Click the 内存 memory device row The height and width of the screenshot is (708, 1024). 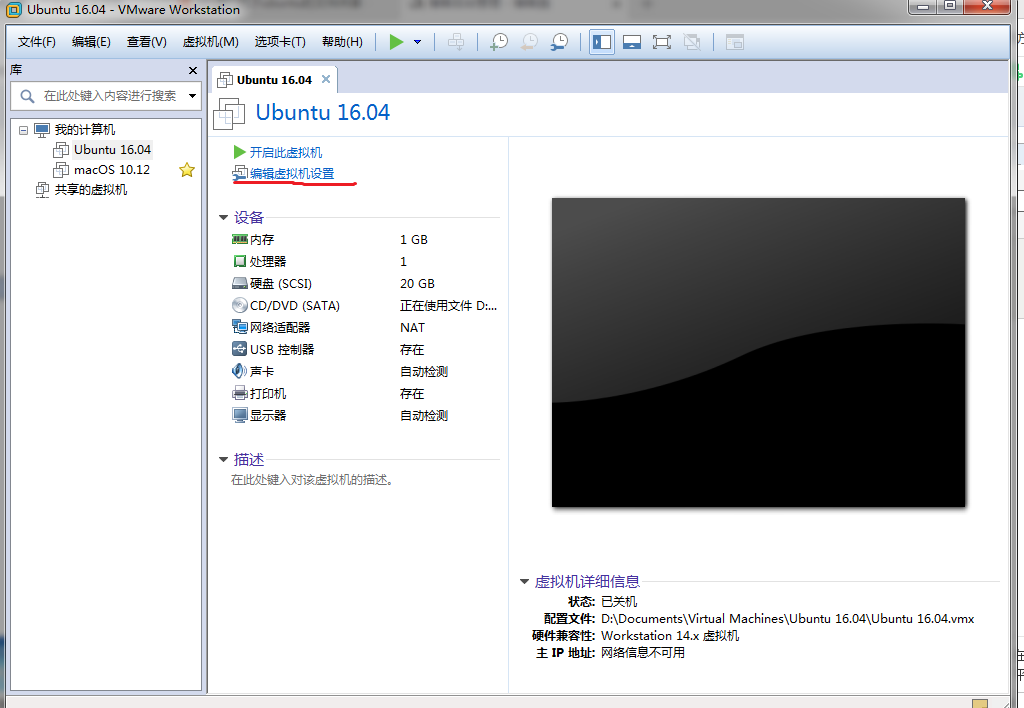[x=364, y=240]
